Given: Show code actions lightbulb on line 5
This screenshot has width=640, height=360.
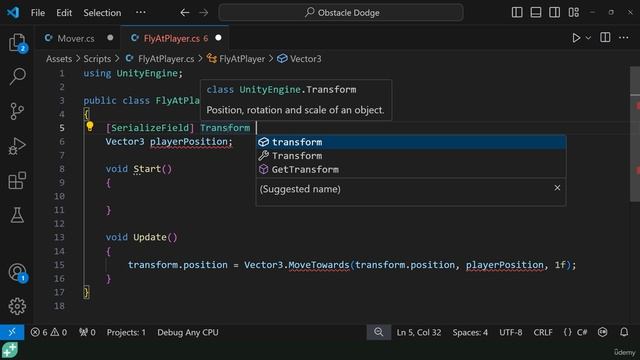Looking at the screenshot, I should coord(90,127).
